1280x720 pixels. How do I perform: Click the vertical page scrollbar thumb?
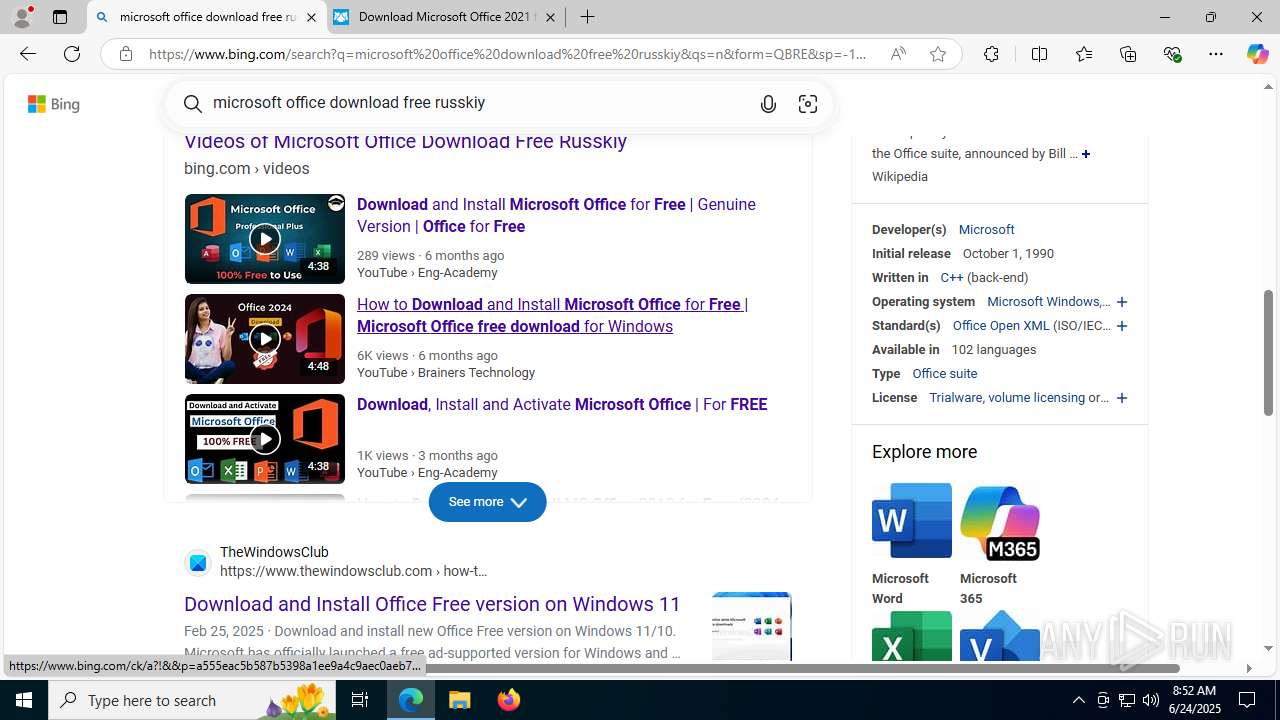pos(1268,354)
